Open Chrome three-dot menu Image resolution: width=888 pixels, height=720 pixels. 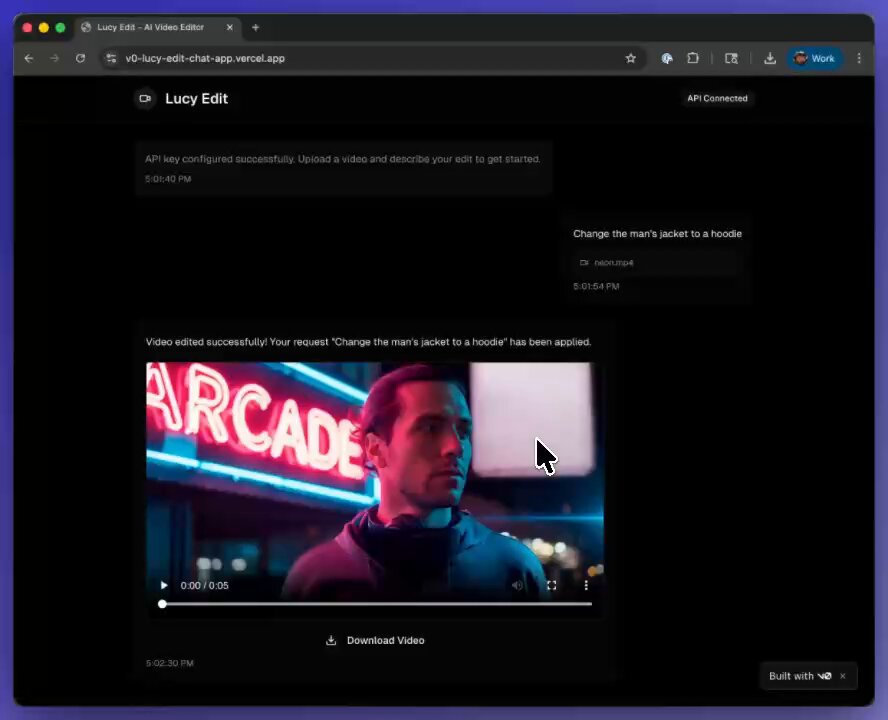(x=859, y=58)
